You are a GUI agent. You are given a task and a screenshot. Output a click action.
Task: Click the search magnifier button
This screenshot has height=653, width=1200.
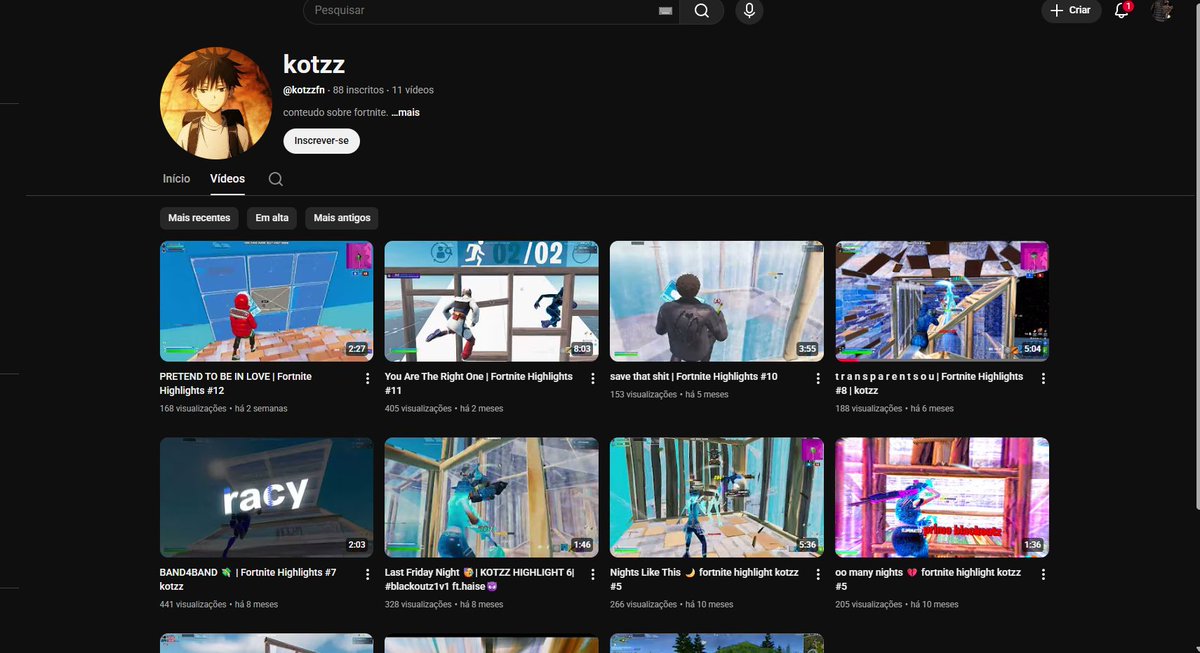tap(702, 10)
